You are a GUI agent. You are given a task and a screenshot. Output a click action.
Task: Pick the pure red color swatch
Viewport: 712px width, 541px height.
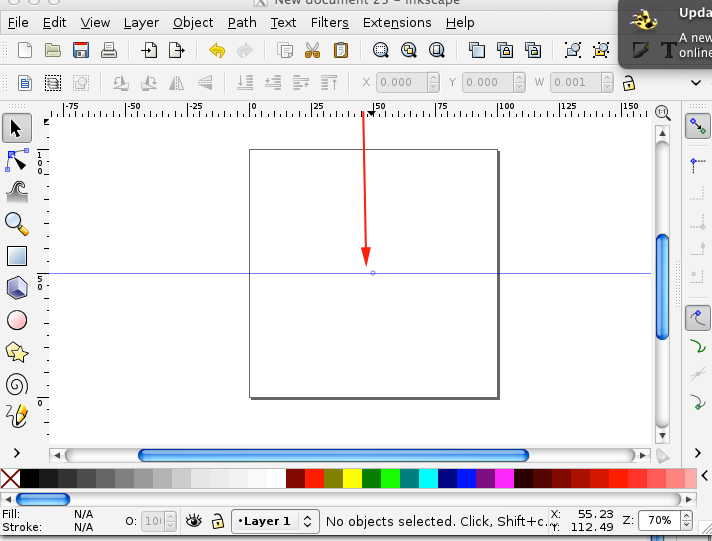[x=314, y=479]
